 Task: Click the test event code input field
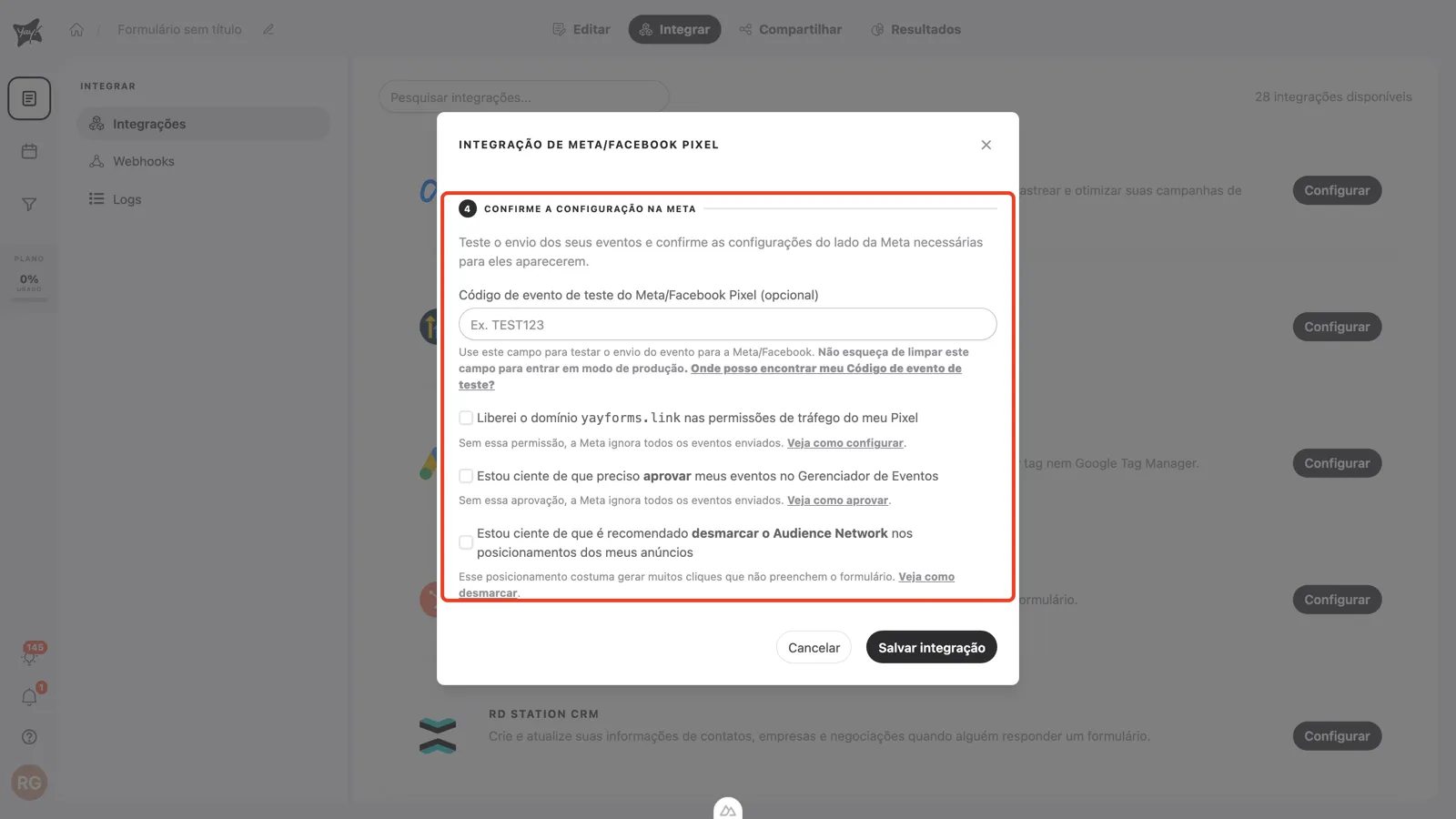click(x=728, y=325)
